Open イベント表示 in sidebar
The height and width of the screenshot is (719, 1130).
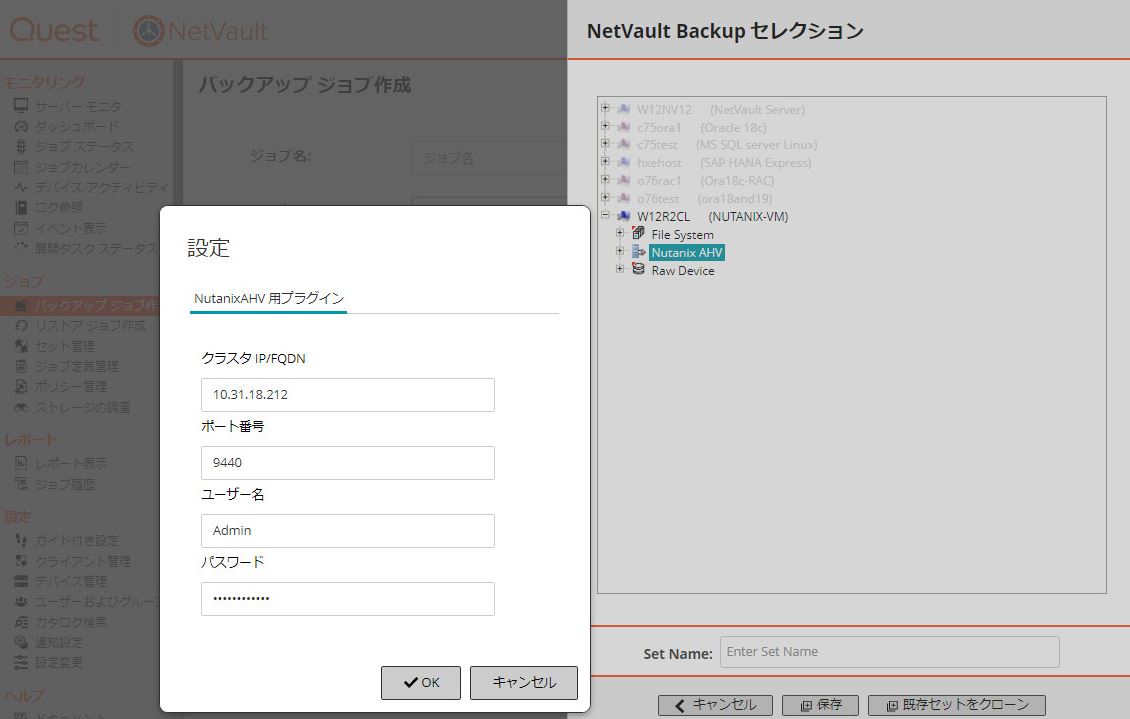pyautogui.click(x=71, y=228)
